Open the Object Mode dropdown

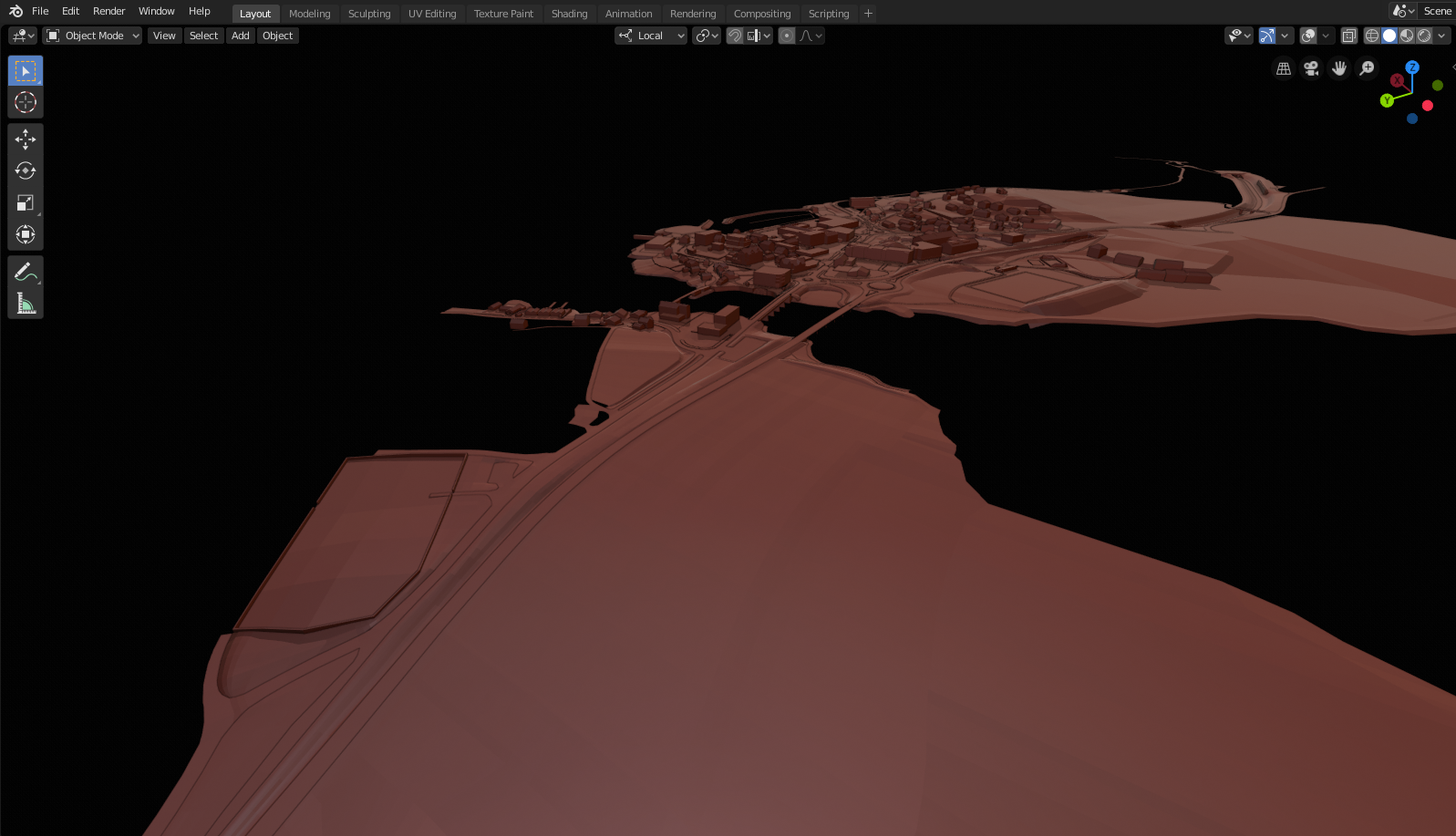pyautogui.click(x=93, y=36)
